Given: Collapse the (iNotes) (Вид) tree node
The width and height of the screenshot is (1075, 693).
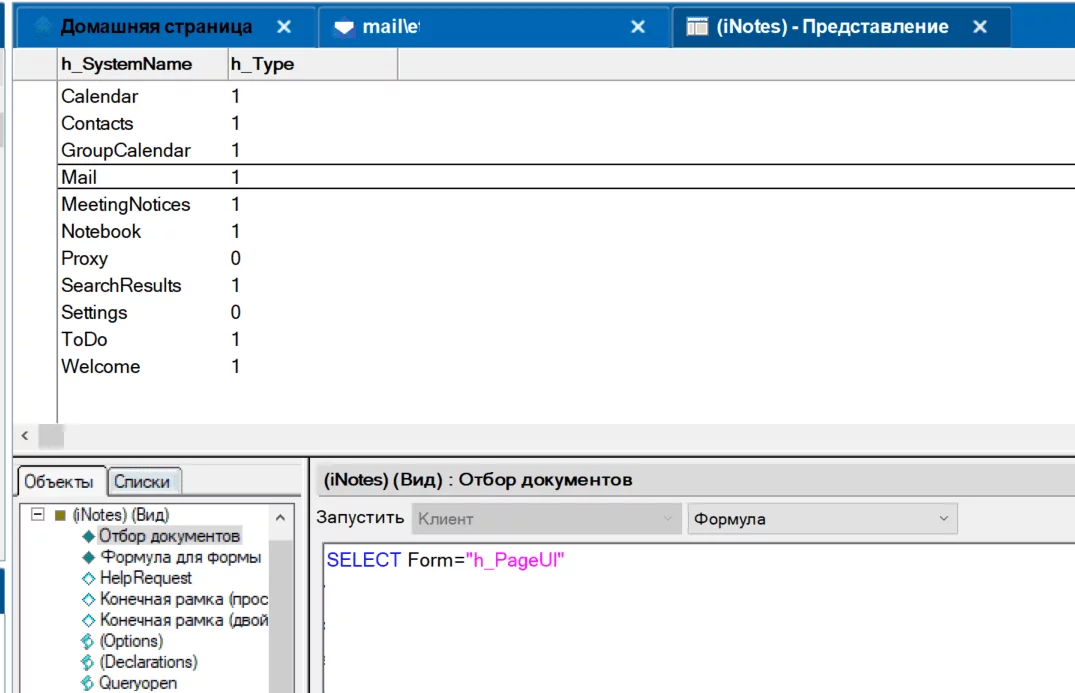Looking at the screenshot, I should [39, 515].
